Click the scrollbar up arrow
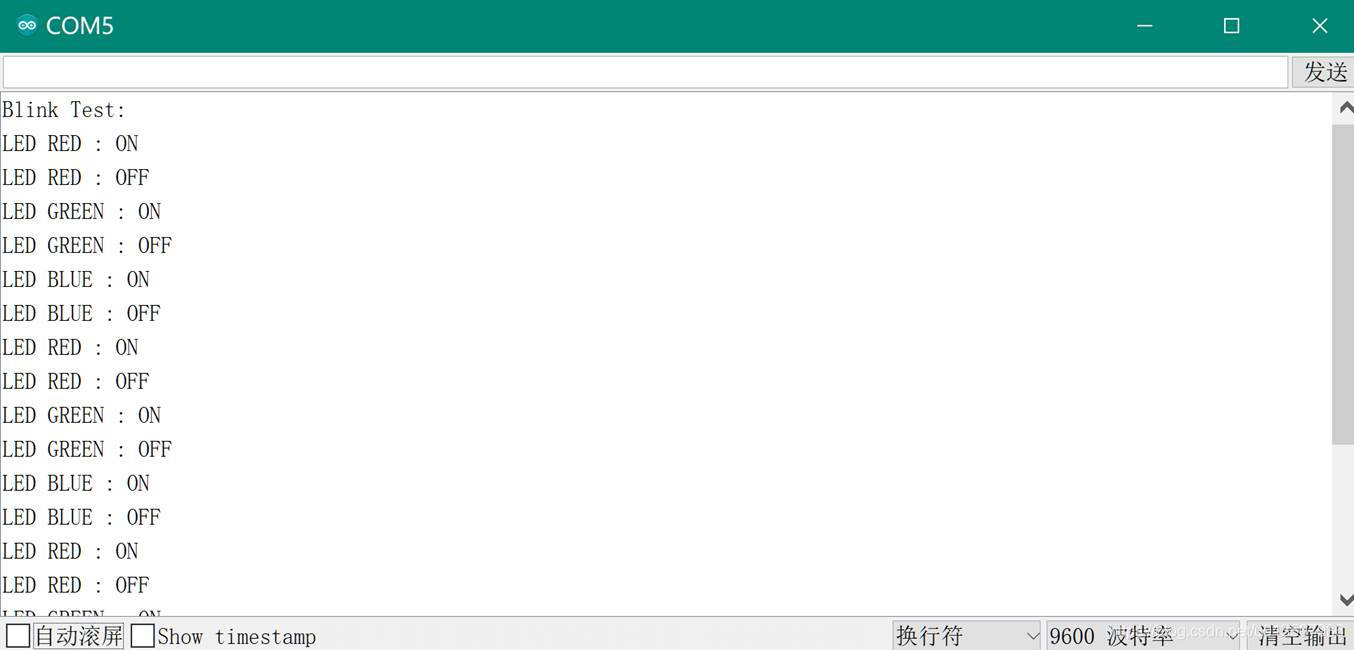 click(x=1344, y=107)
